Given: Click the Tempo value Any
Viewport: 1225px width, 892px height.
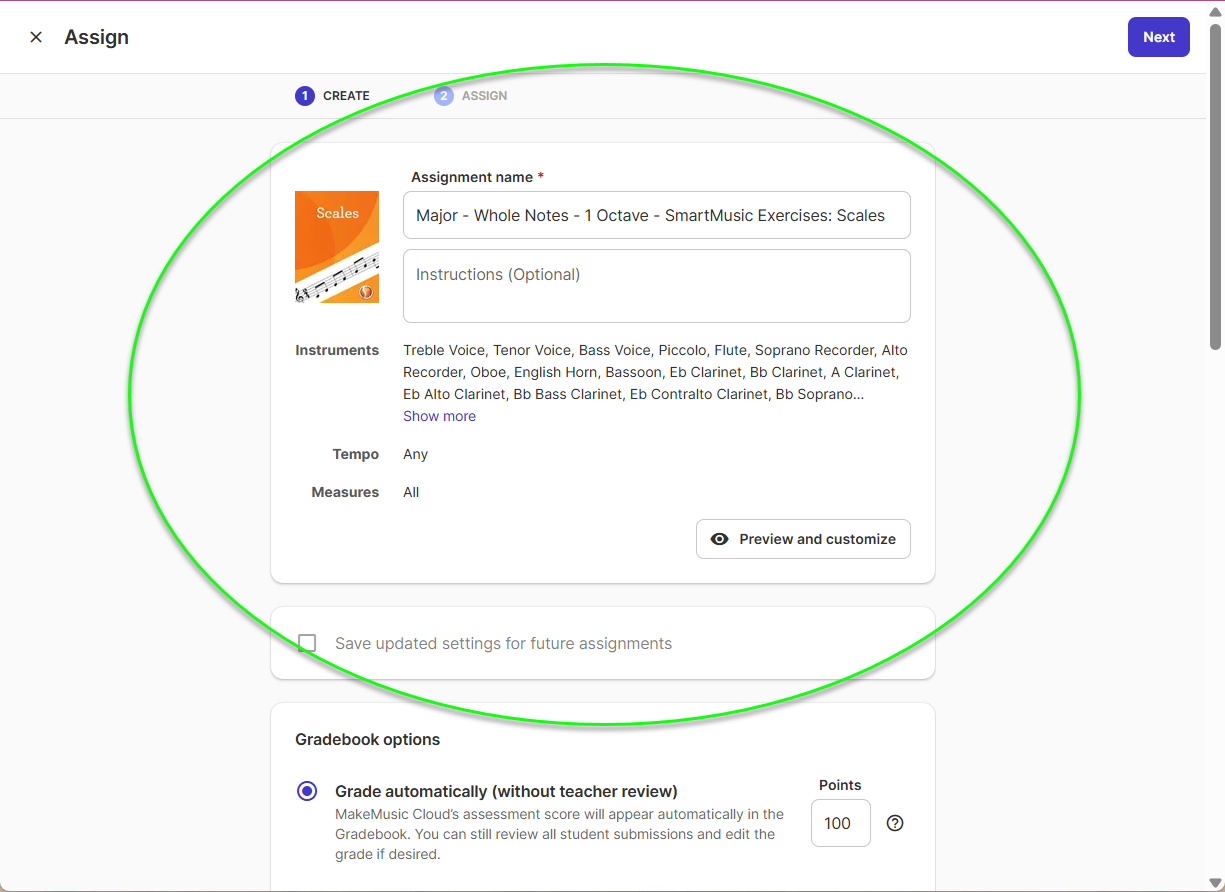Looking at the screenshot, I should click(x=415, y=454).
